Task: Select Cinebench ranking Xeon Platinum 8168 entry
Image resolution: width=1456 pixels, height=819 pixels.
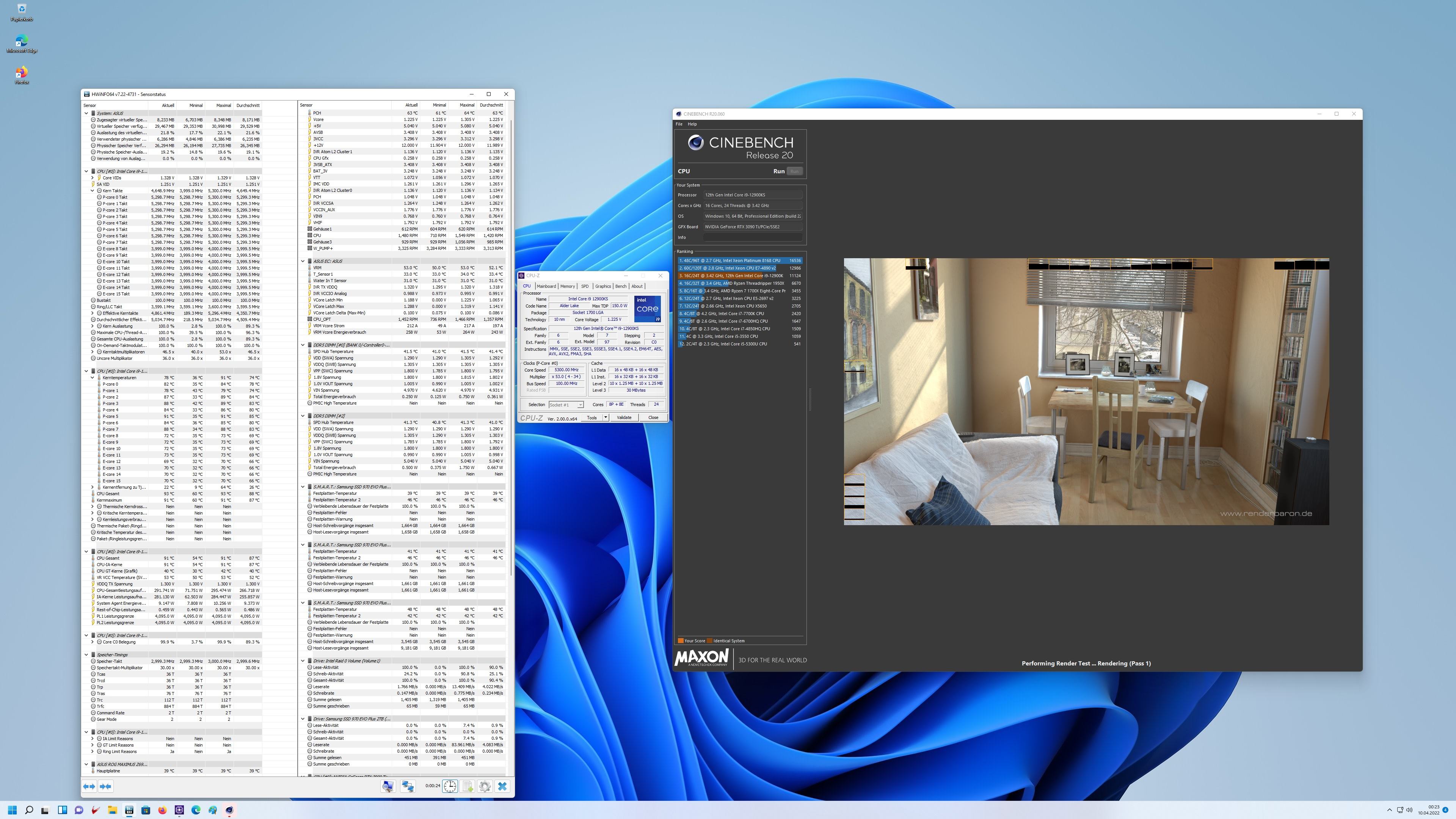Action: 740,260
